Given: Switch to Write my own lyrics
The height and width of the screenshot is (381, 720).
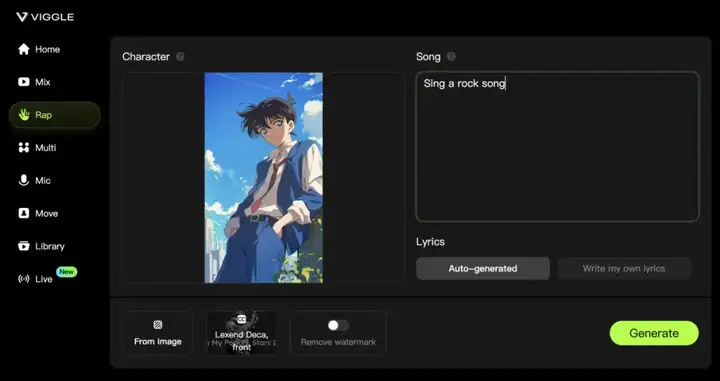Looking at the screenshot, I should pos(624,269).
